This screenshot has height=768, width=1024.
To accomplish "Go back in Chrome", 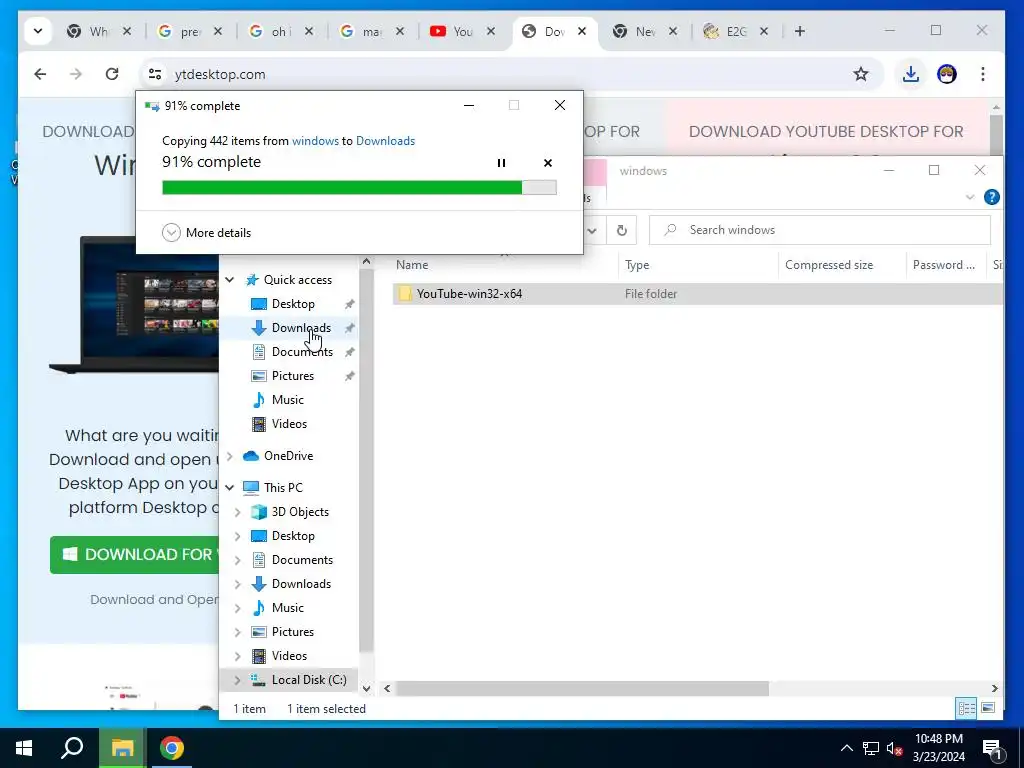I will (x=40, y=74).
